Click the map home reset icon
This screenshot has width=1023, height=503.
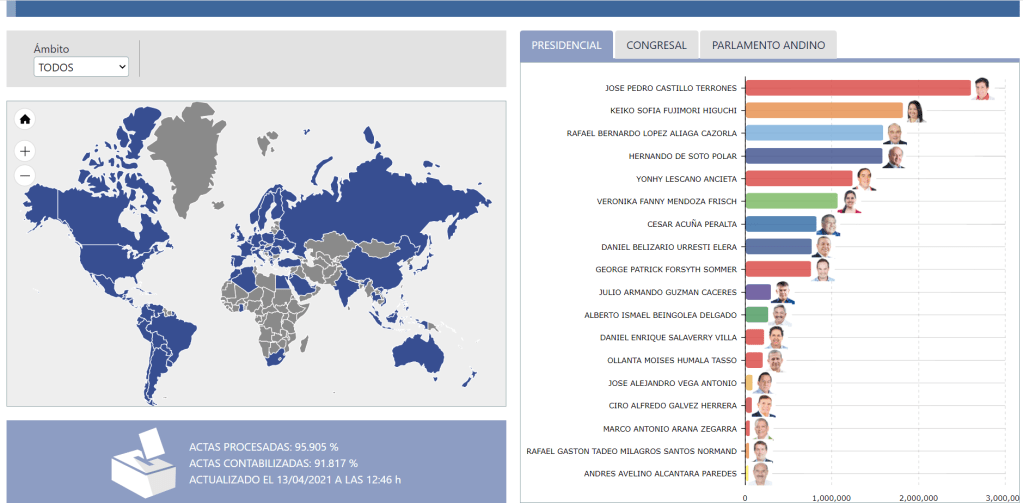pos(25,120)
